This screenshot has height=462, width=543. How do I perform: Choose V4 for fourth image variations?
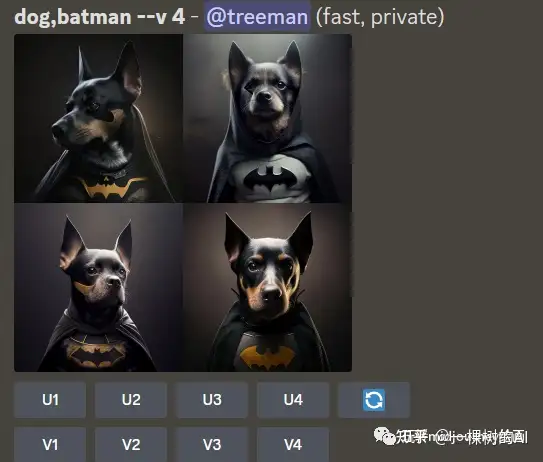[x=293, y=445]
